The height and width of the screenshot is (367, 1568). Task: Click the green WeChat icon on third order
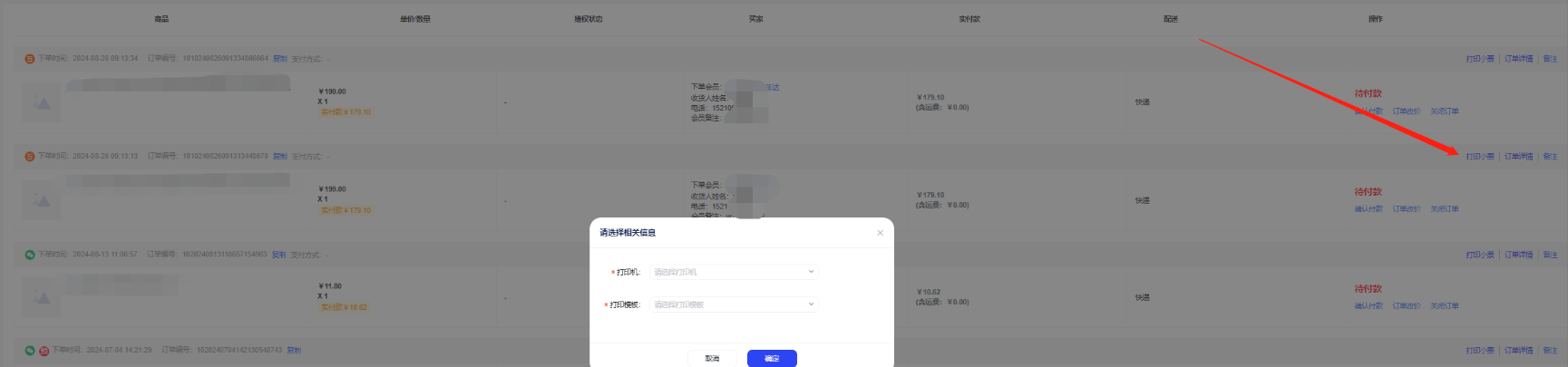29,255
